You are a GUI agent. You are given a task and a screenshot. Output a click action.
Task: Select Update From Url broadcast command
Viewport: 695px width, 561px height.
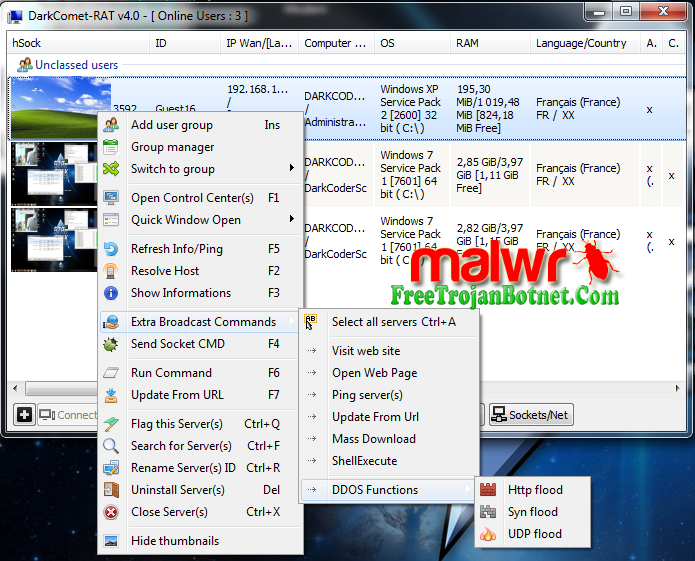tap(389, 417)
